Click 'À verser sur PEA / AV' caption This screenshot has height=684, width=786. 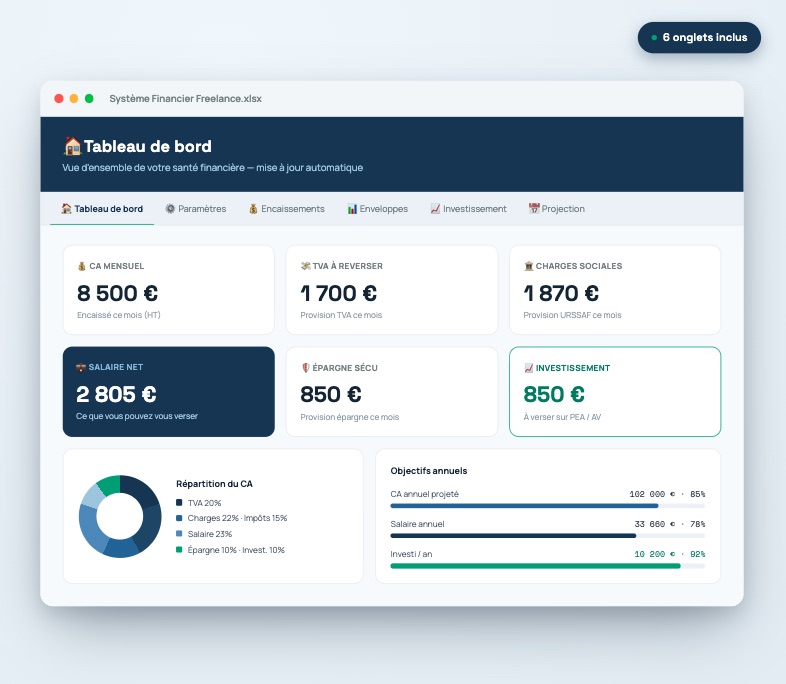[x=562, y=417]
